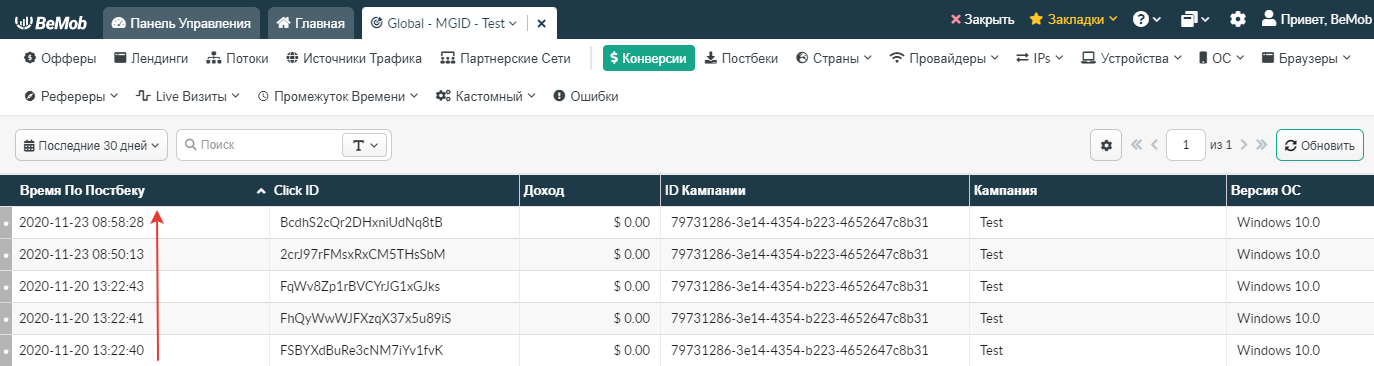The image size is (1374, 366).
Task: Go to Офферы report
Action: tap(60, 58)
